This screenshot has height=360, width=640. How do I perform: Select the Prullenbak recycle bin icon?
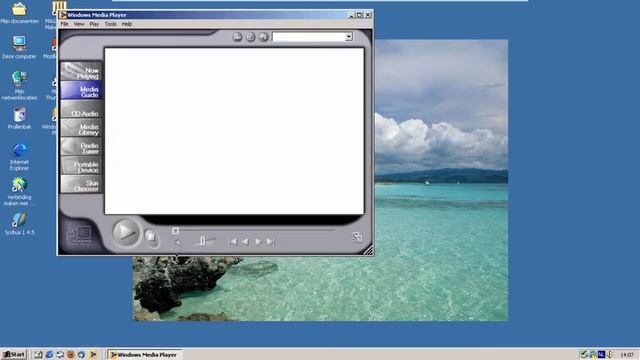(x=19, y=118)
